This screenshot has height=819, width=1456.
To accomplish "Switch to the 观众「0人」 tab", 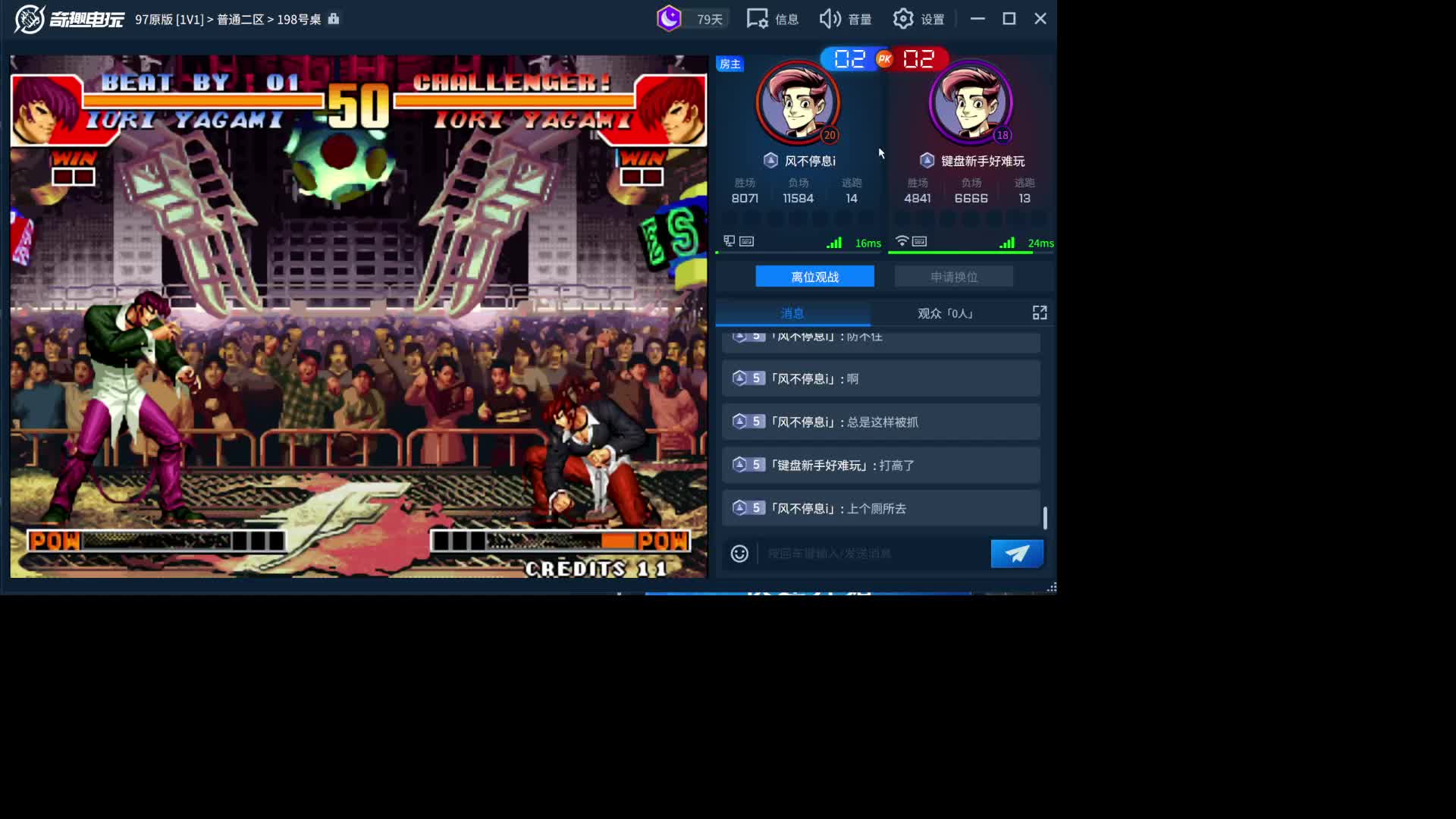I will [945, 313].
